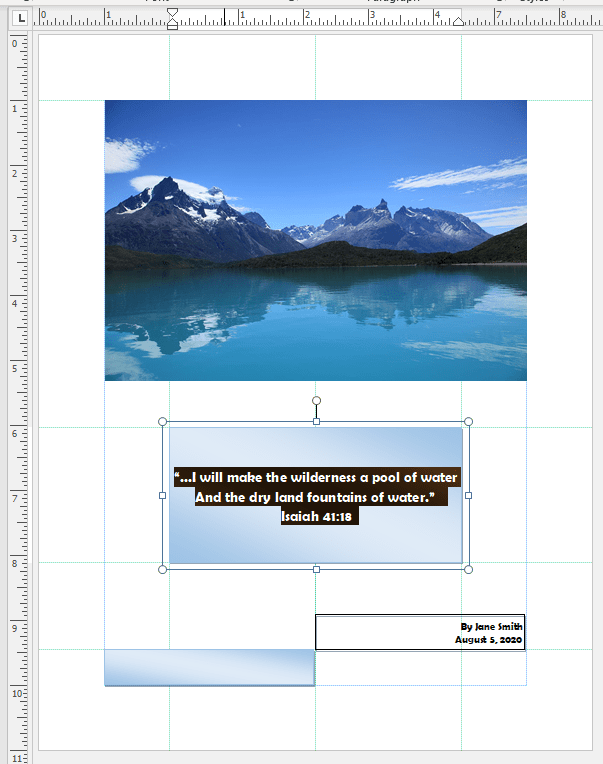Screen dimensions: 603x764
Task: Click the bottom-right corner sizing handle
Action: tap(469, 569)
